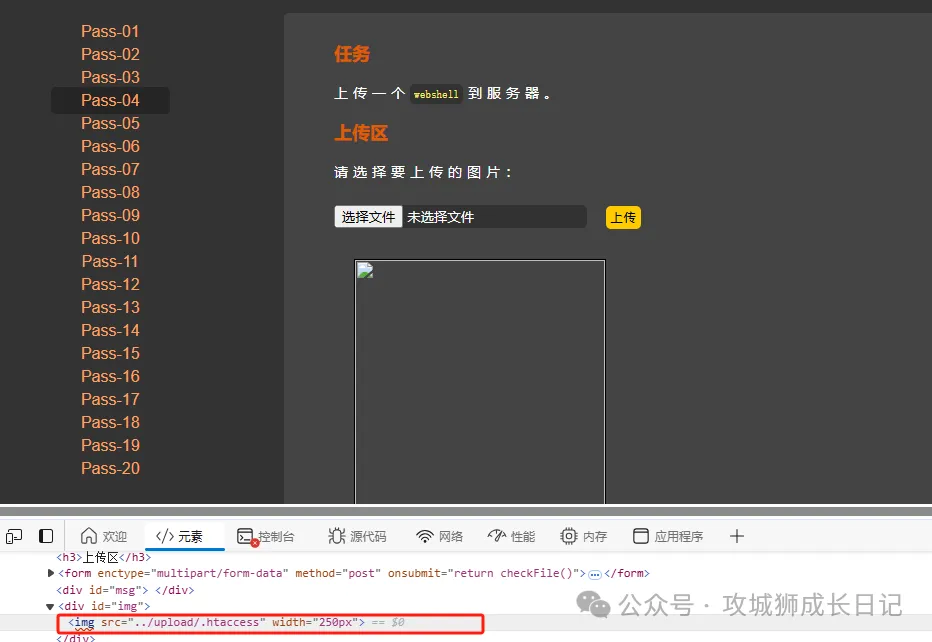Open the Performance (性能) panel
The image size is (932, 642).
click(x=511, y=537)
